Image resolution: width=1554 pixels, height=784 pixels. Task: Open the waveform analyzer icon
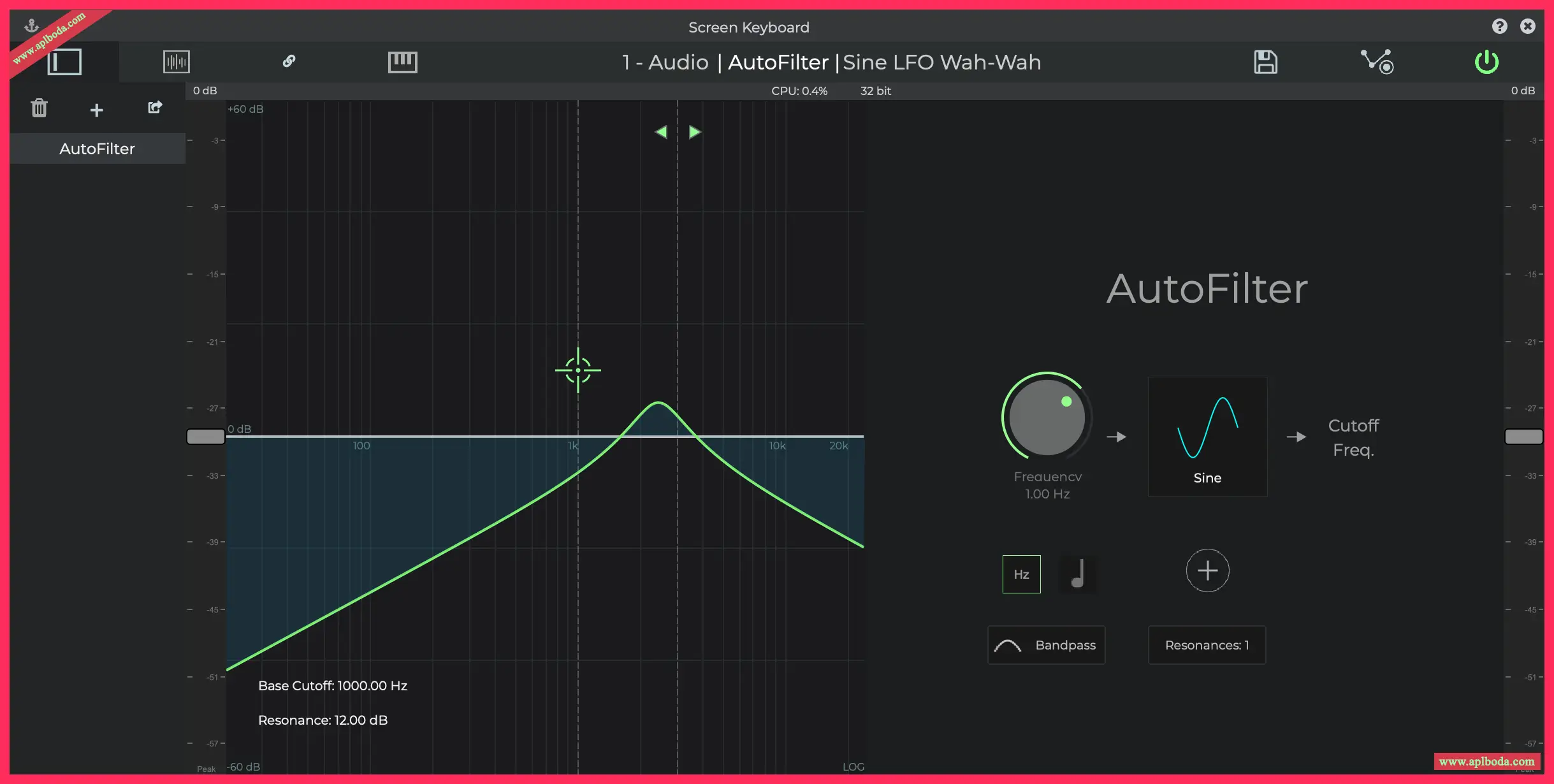click(176, 62)
